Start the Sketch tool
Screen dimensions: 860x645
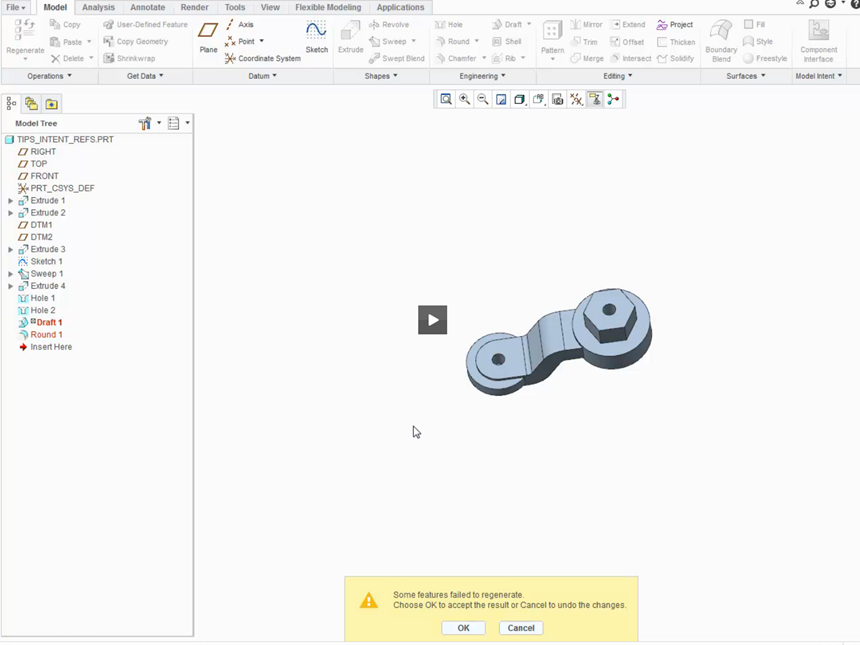[x=316, y=37]
